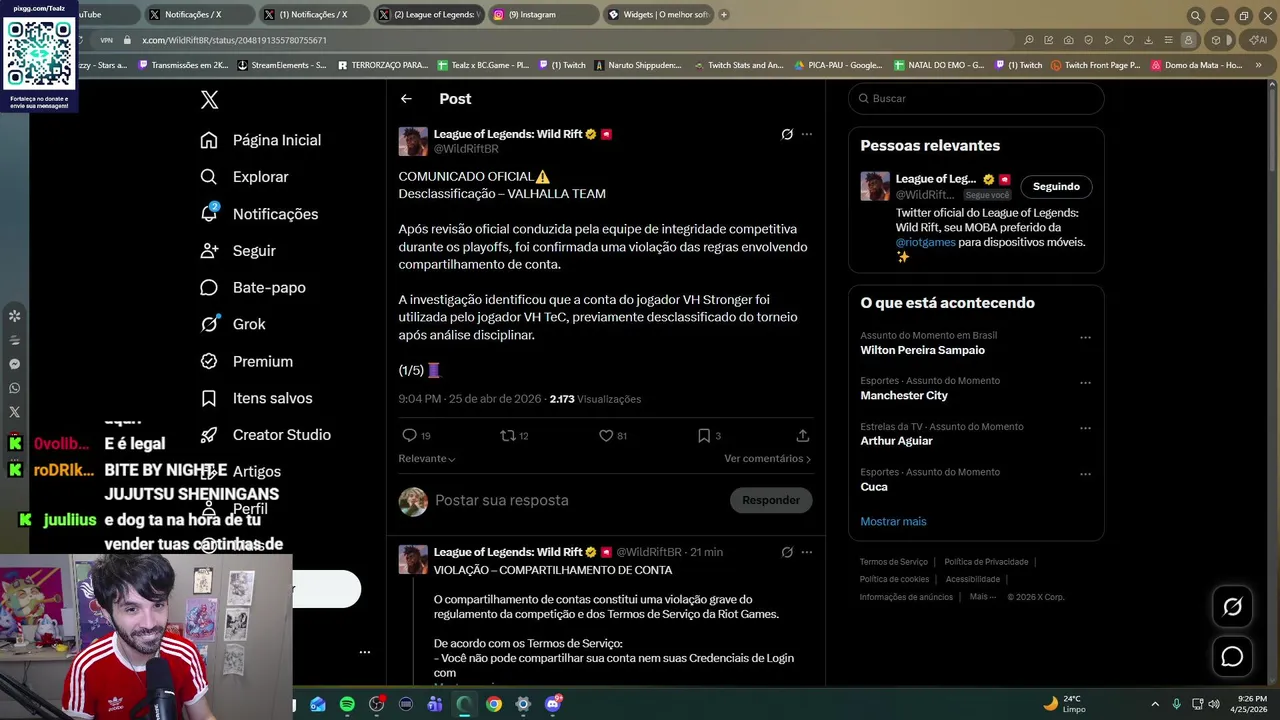Switch to the Instagram browser tab
The width and height of the screenshot is (1280, 720).
(544, 15)
